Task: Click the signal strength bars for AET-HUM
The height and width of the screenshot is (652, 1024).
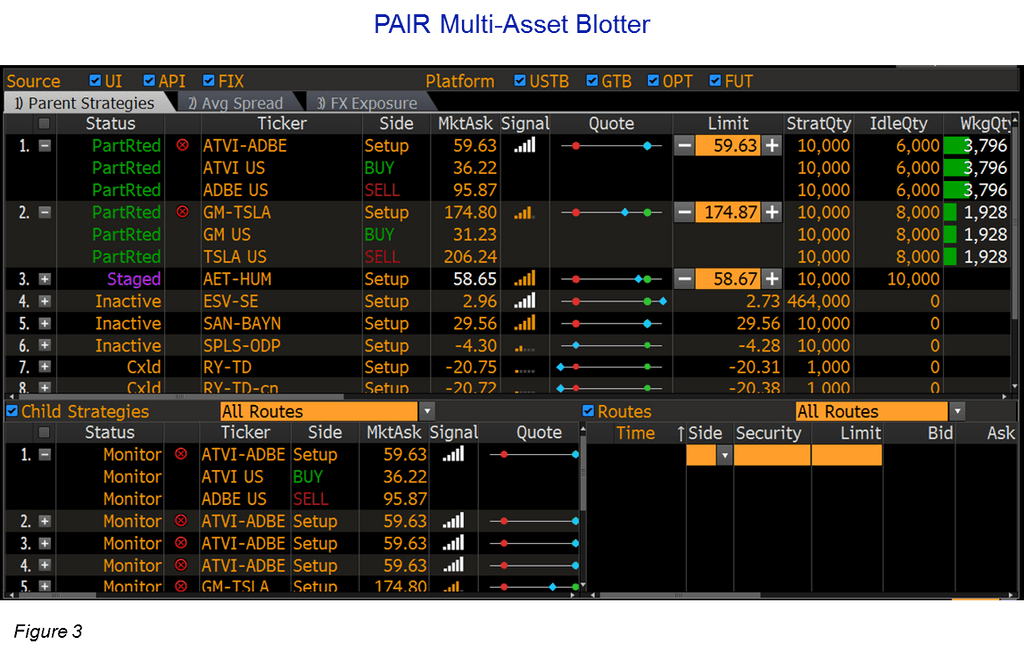Action: 524,278
